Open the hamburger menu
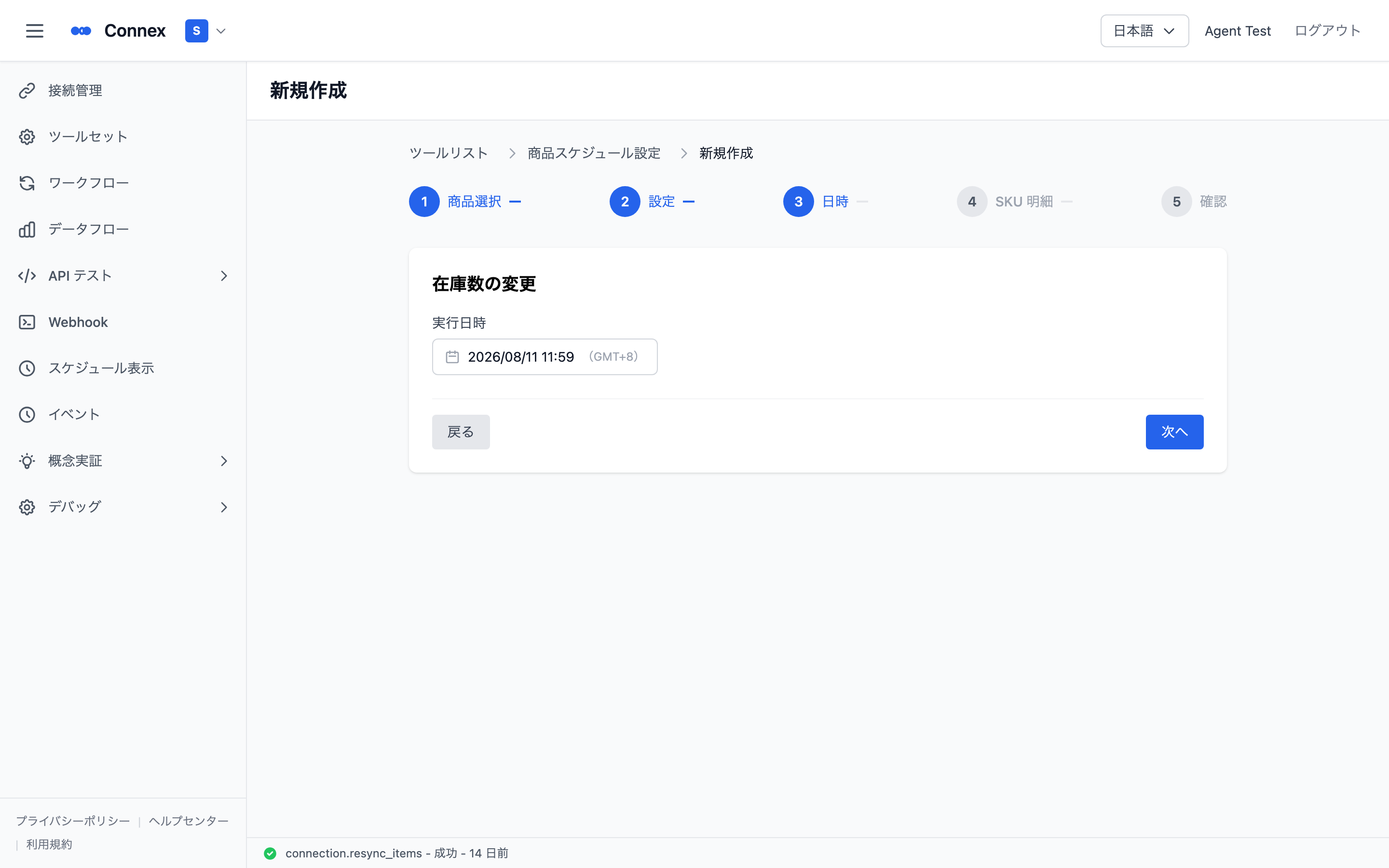1389x868 pixels. point(34,31)
